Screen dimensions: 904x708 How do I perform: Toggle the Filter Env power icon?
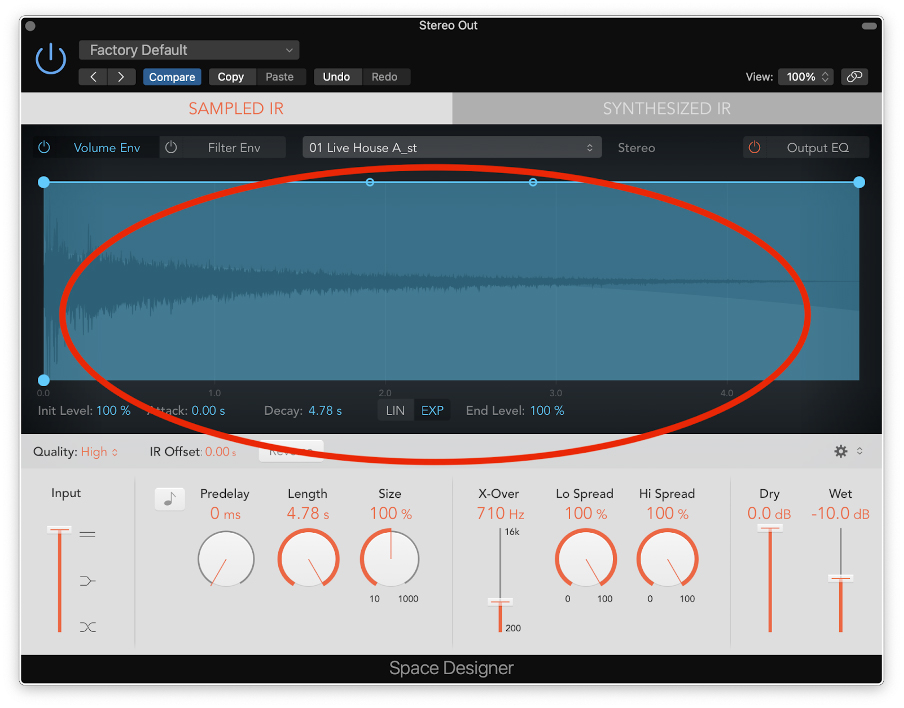click(x=171, y=148)
